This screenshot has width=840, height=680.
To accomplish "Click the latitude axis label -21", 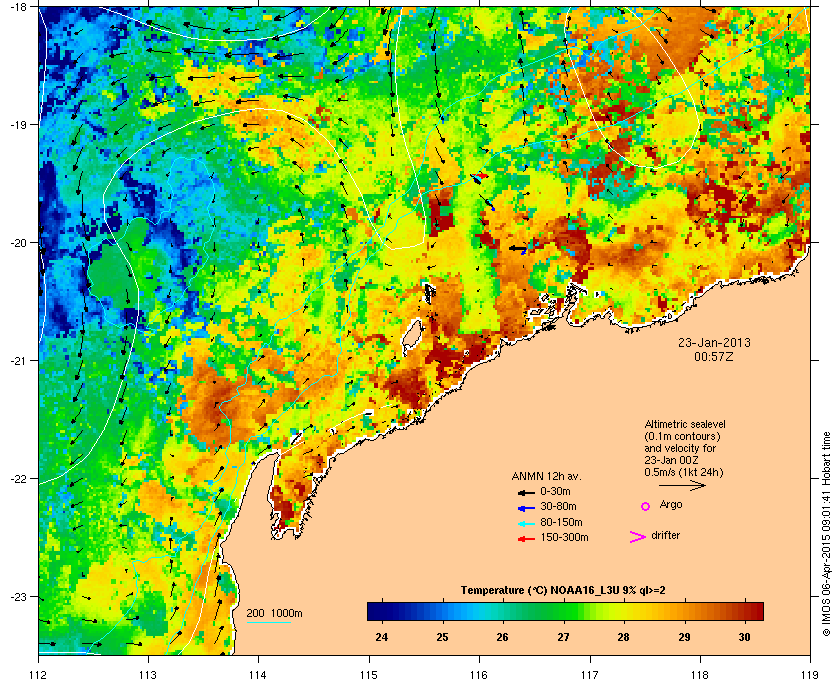I will pyautogui.click(x=17, y=360).
